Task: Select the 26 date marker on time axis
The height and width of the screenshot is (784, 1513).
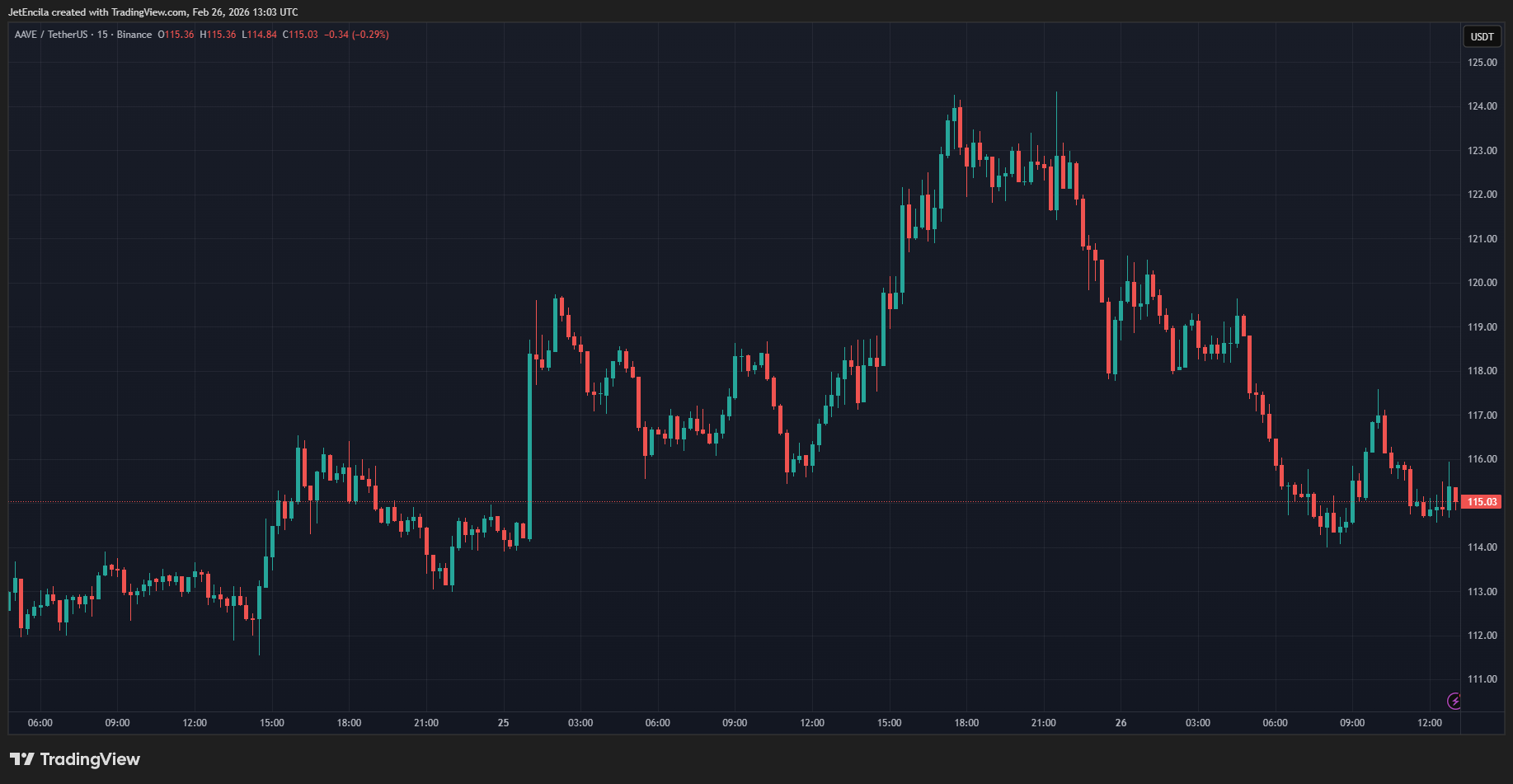Action: pos(1121,723)
